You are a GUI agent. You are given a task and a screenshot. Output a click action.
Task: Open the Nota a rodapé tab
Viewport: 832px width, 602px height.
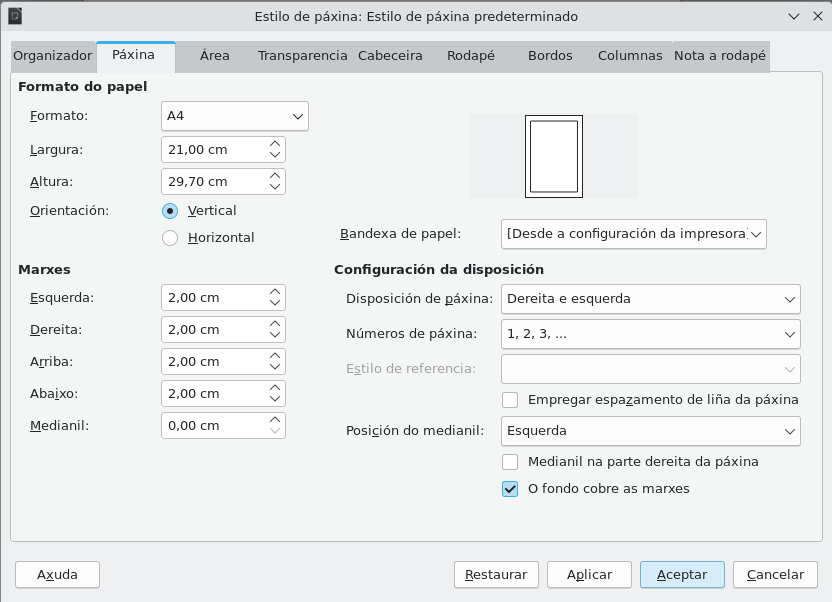(720, 56)
